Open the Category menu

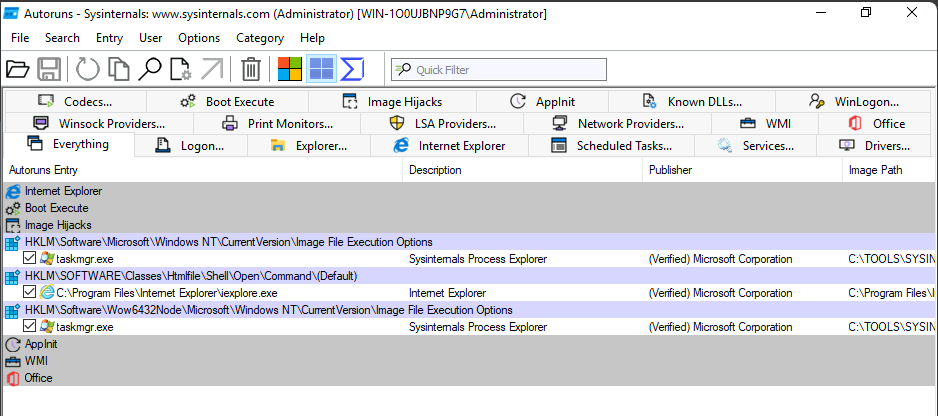pos(260,38)
